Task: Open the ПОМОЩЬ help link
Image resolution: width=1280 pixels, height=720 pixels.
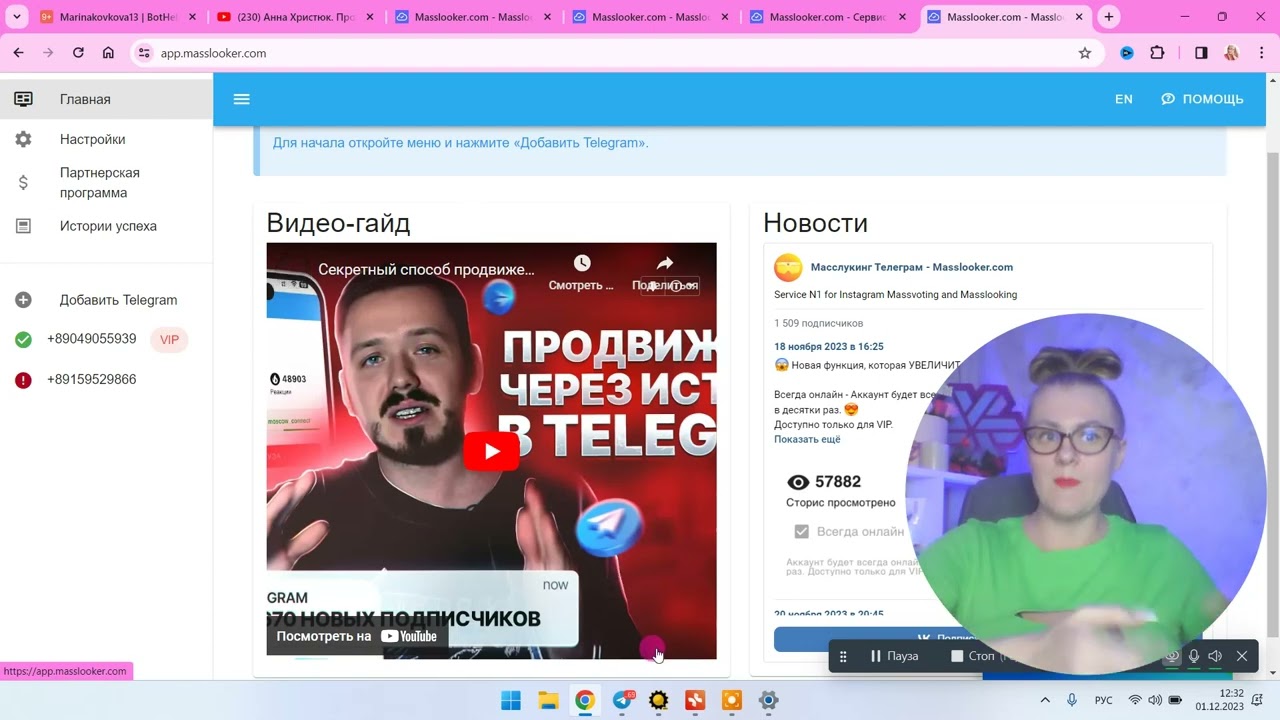Action: coord(1202,99)
